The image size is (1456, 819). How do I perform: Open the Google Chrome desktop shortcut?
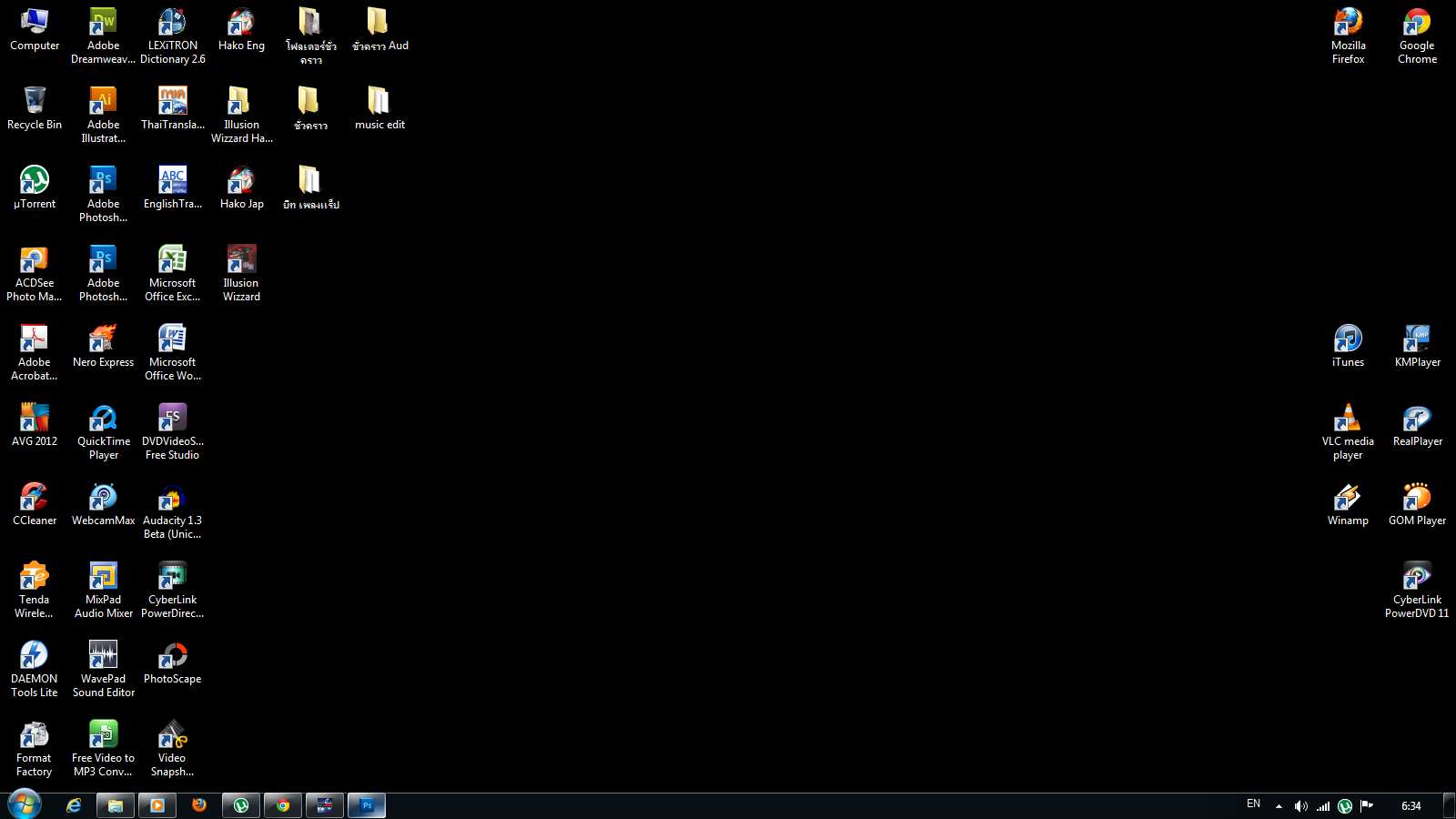click(1418, 35)
